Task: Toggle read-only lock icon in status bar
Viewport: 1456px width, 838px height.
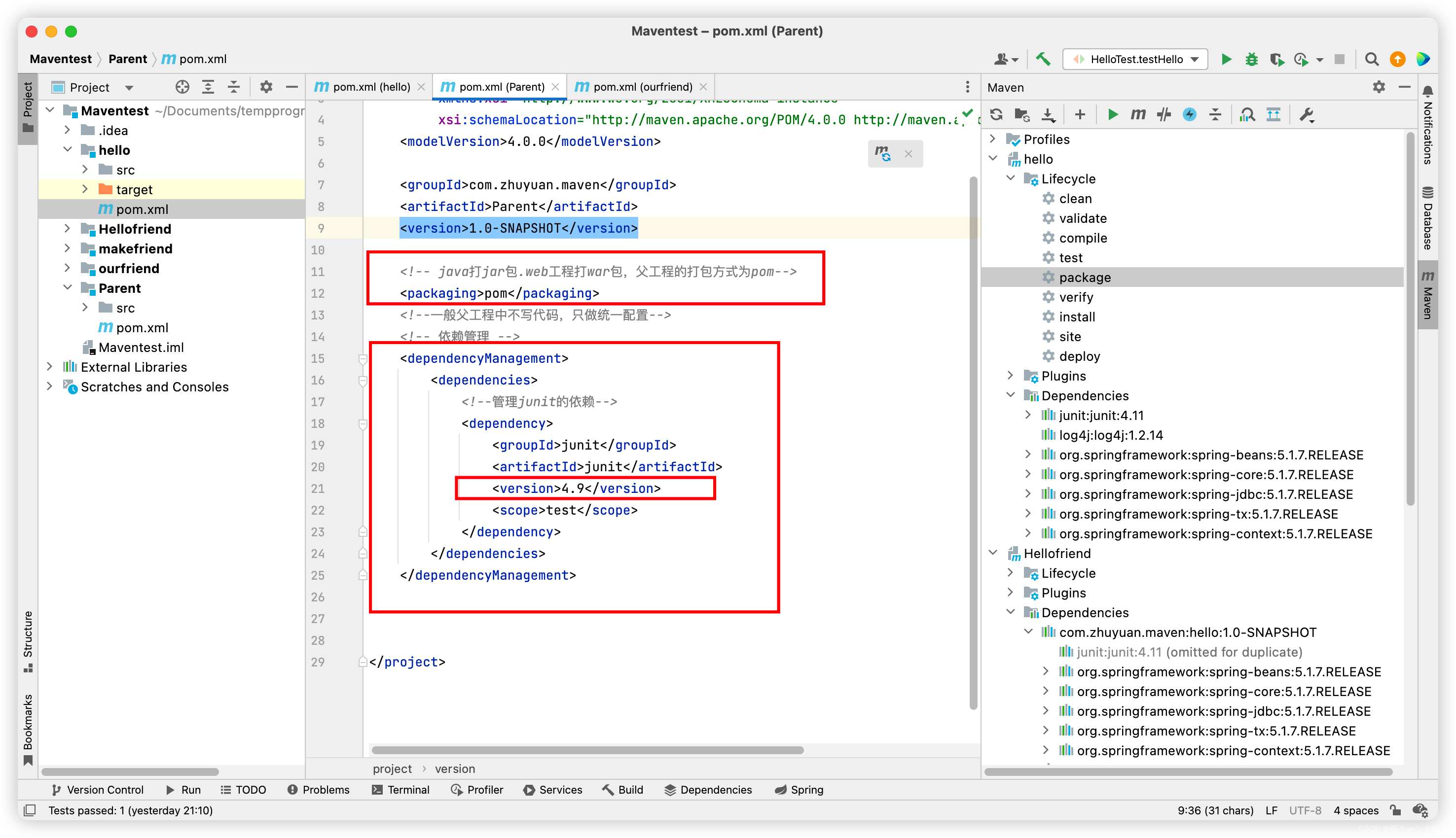Action: [1395, 810]
